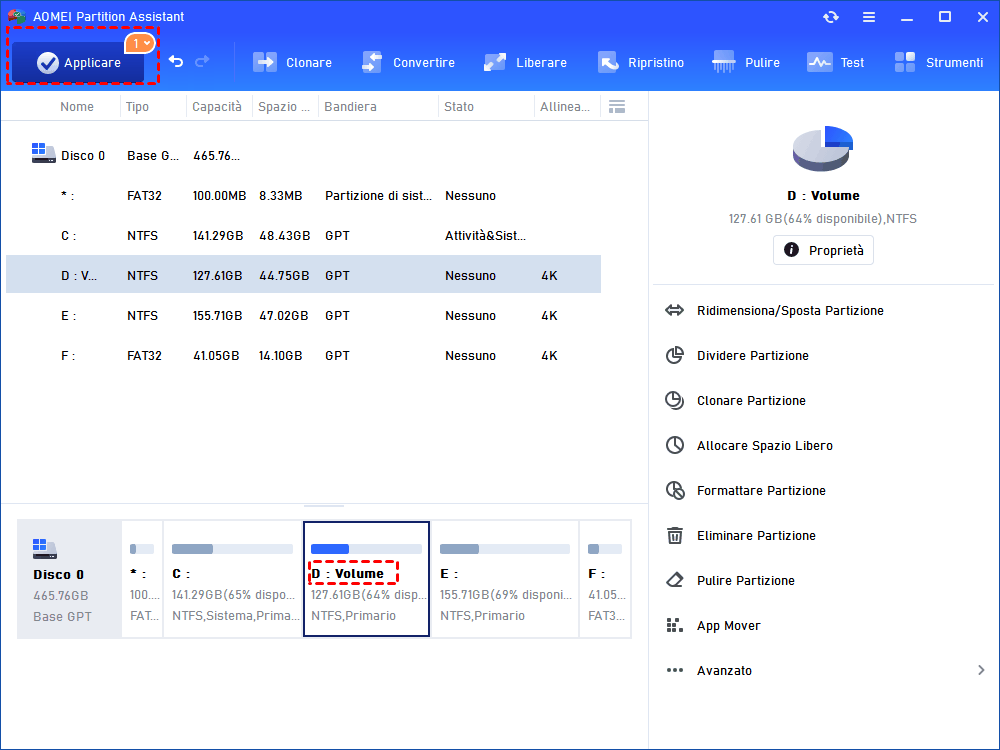
Task: Toggle column view settings icon
Action: coord(617,107)
